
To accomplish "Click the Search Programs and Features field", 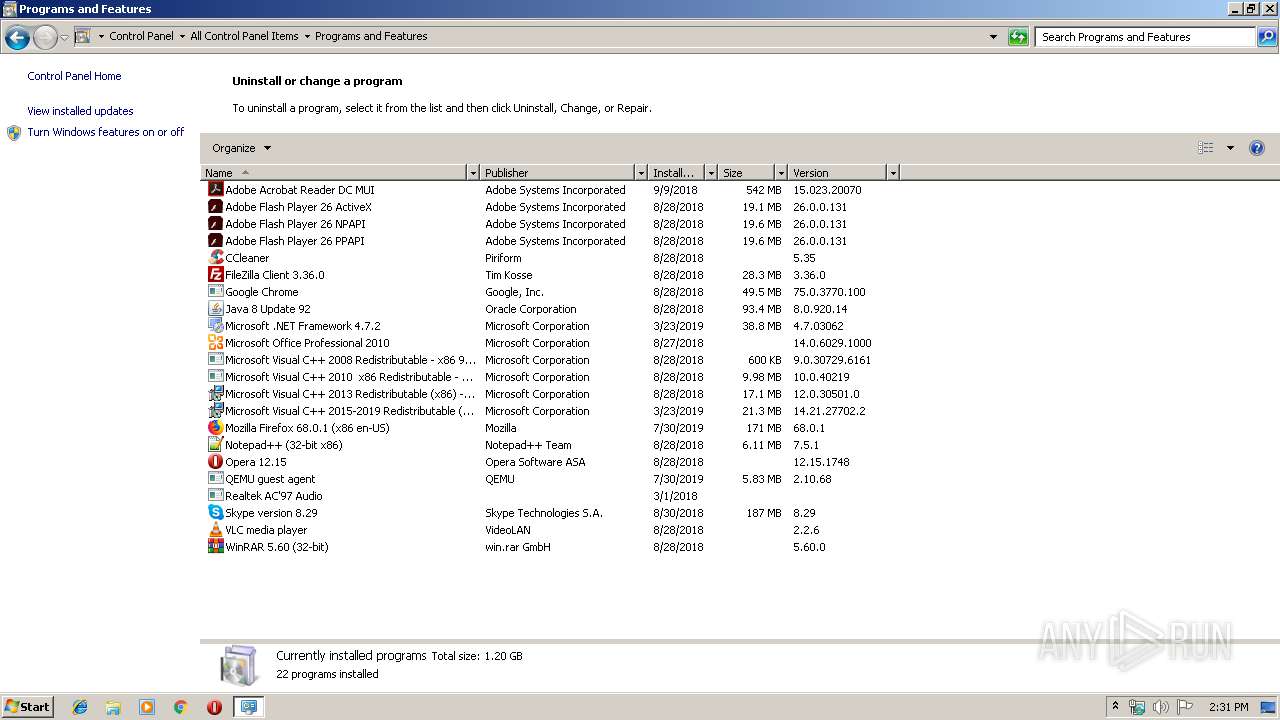I will pyautogui.click(x=1145, y=37).
